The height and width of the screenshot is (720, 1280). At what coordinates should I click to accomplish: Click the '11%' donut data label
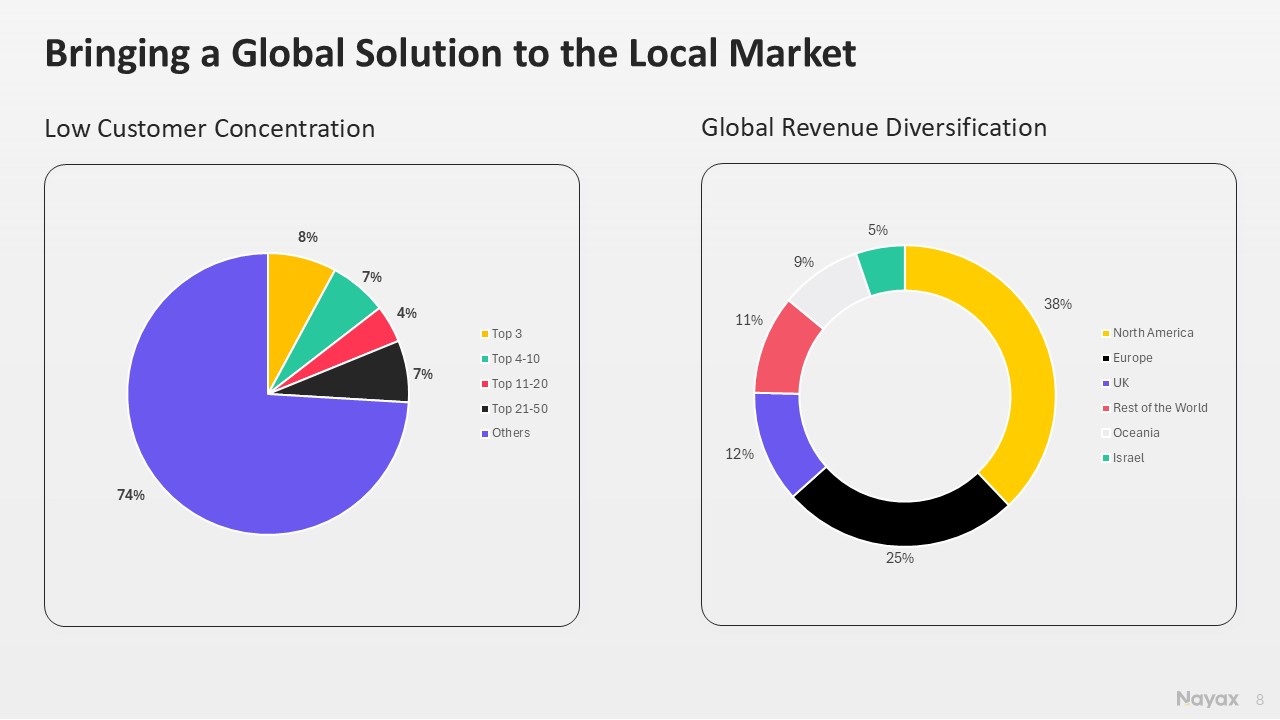(x=749, y=320)
